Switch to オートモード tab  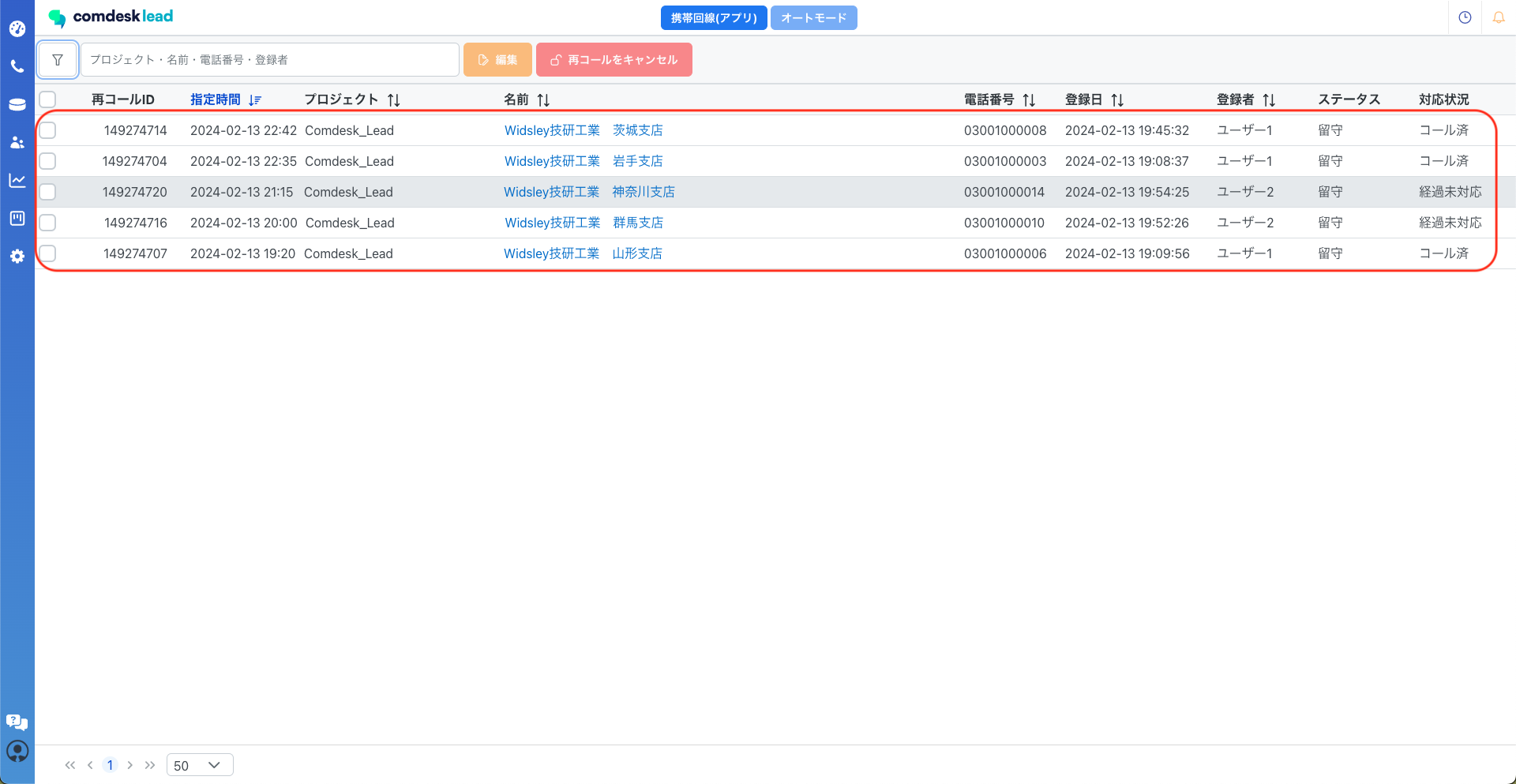(813, 18)
